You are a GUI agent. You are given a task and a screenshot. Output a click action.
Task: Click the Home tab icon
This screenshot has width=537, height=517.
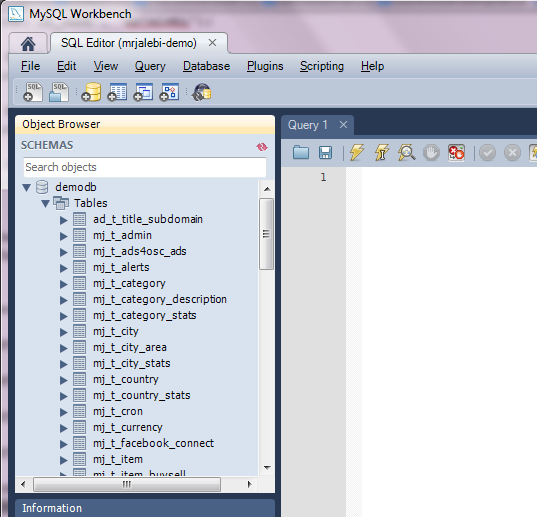click(28, 44)
